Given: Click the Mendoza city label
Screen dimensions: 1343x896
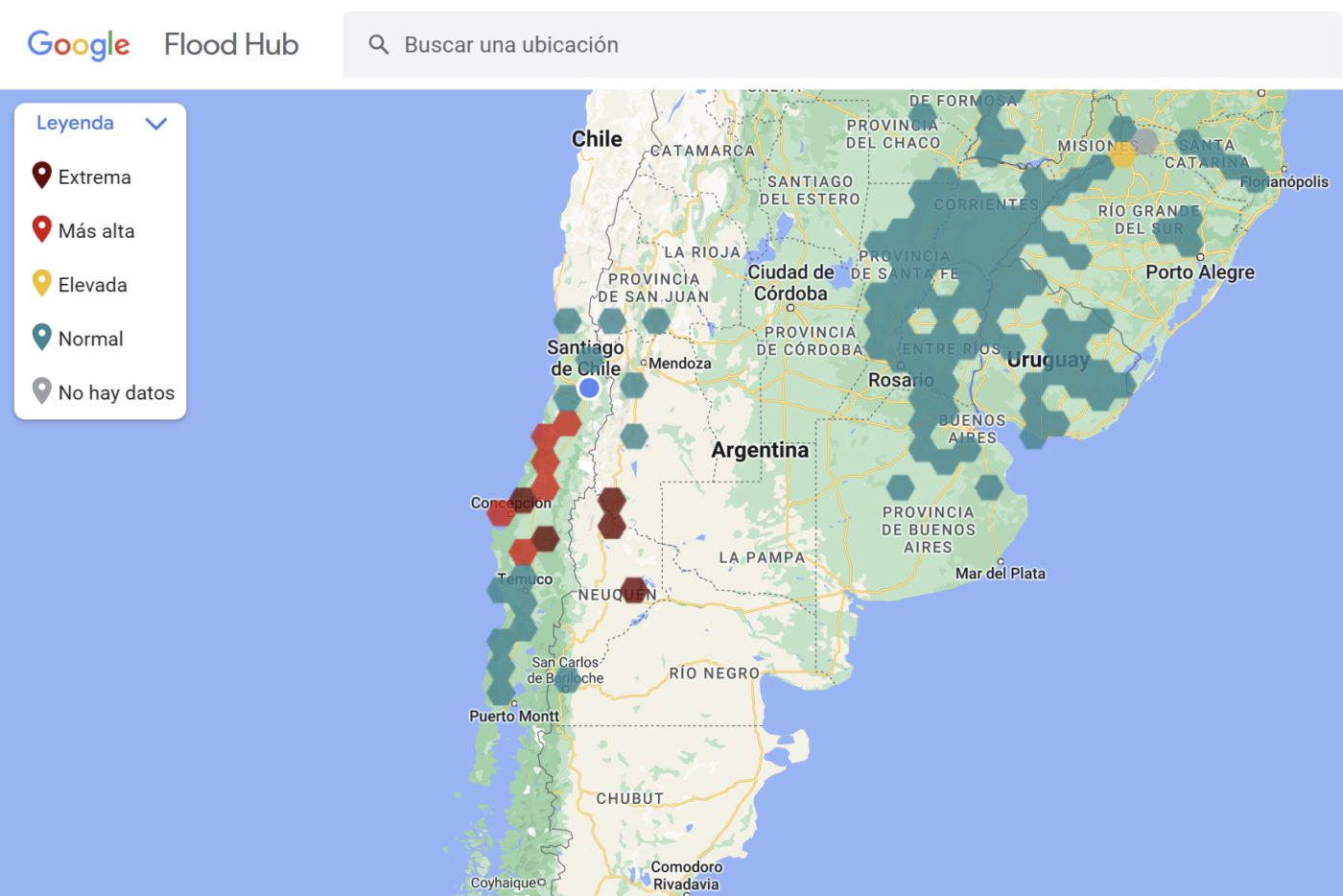Looking at the screenshot, I should pos(680,364).
